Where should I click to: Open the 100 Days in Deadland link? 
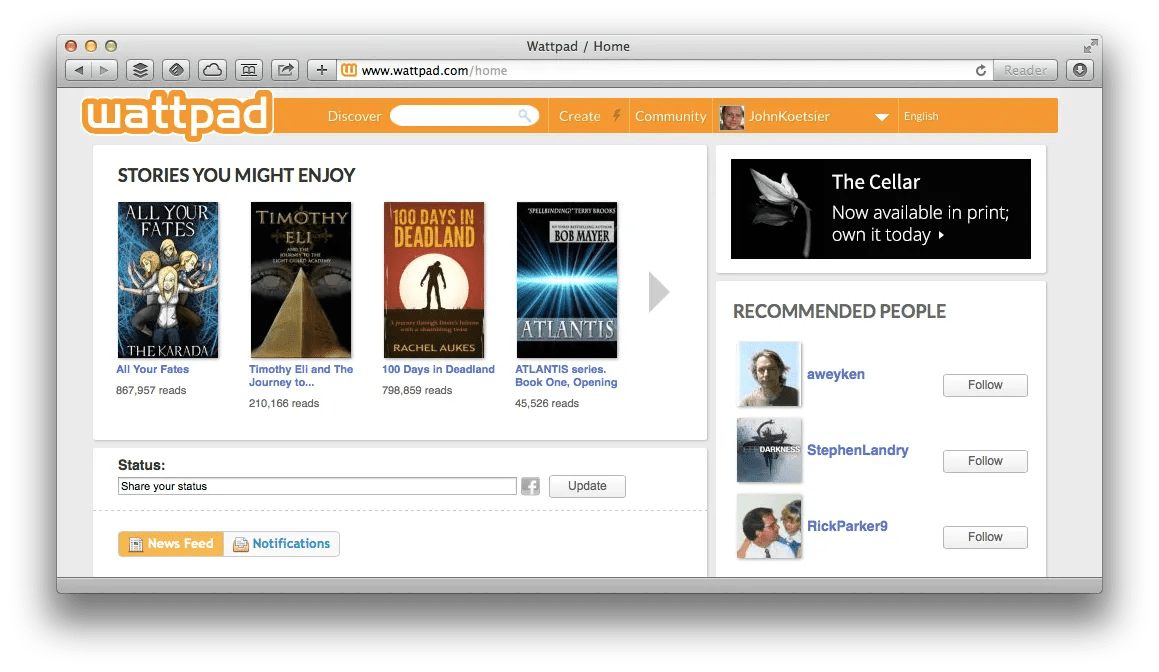coord(438,369)
